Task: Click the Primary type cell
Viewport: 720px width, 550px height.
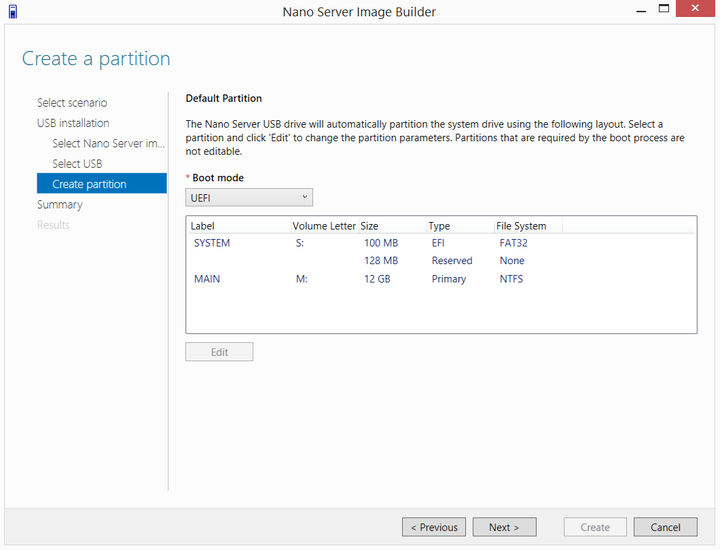Action: pos(449,279)
